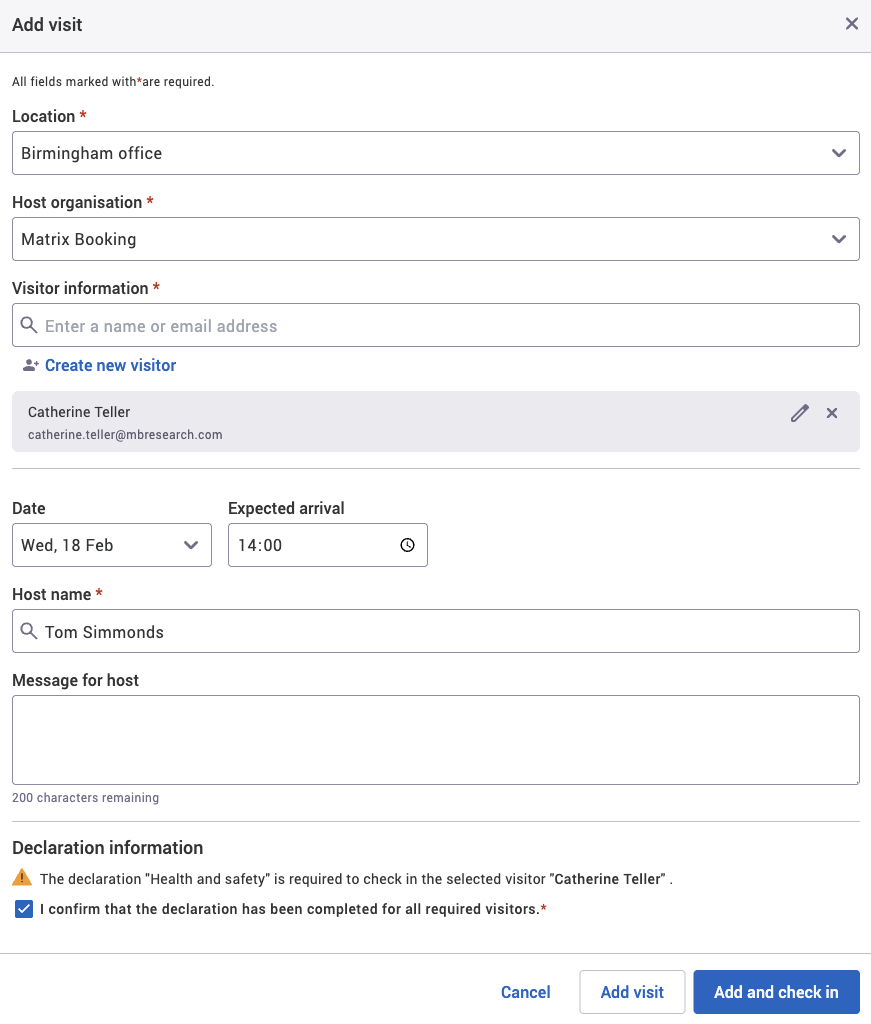Click the warning triangle in Declaration information

(x=21, y=879)
